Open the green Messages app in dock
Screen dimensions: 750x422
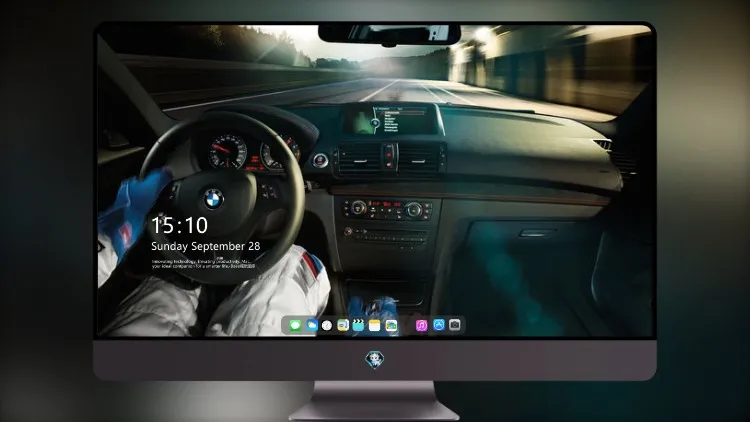pyautogui.click(x=295, y=326)
